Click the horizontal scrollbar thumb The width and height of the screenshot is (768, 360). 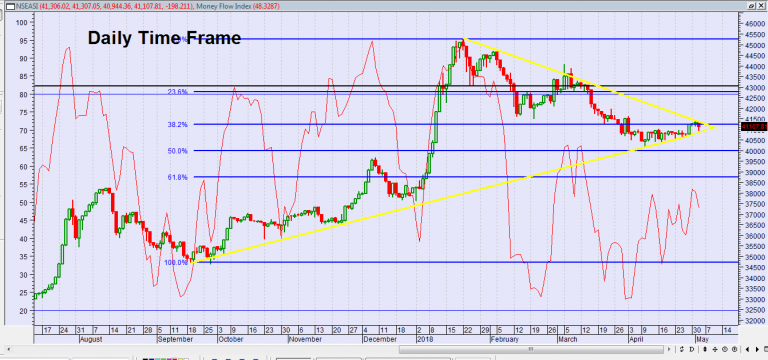[530, 349]
